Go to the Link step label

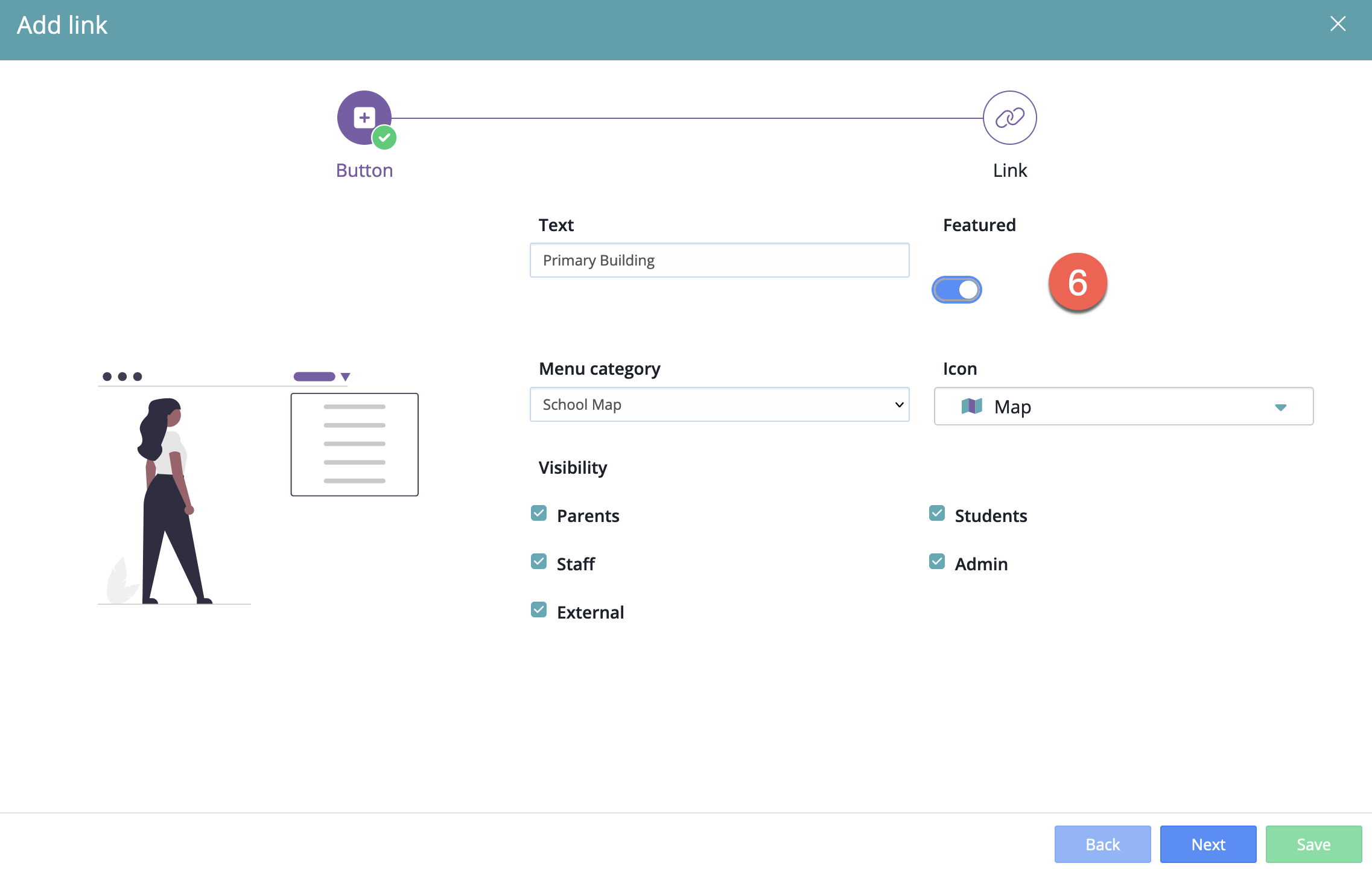pyautogui.click(x=1009, y=170)
